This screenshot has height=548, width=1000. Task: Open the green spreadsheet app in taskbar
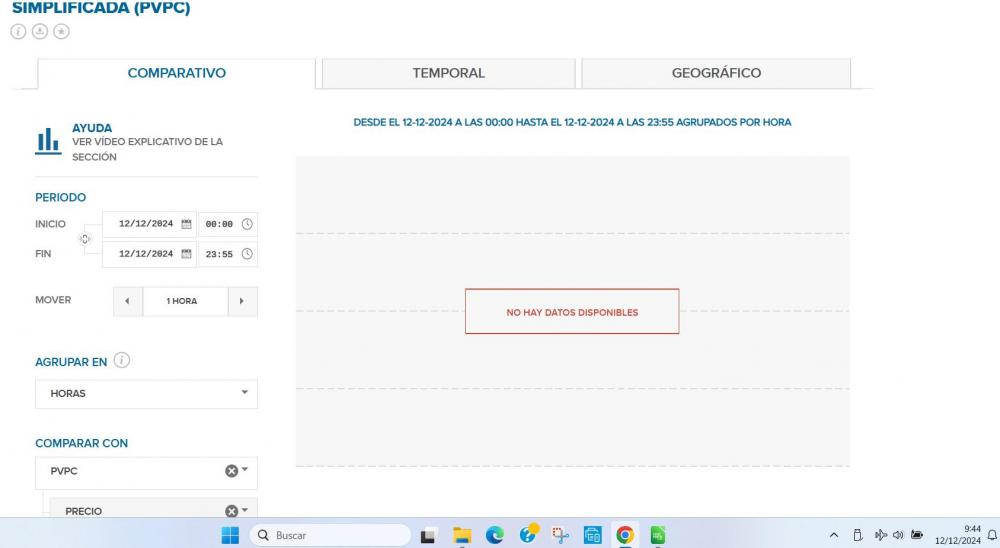click(x=658, y=535)
